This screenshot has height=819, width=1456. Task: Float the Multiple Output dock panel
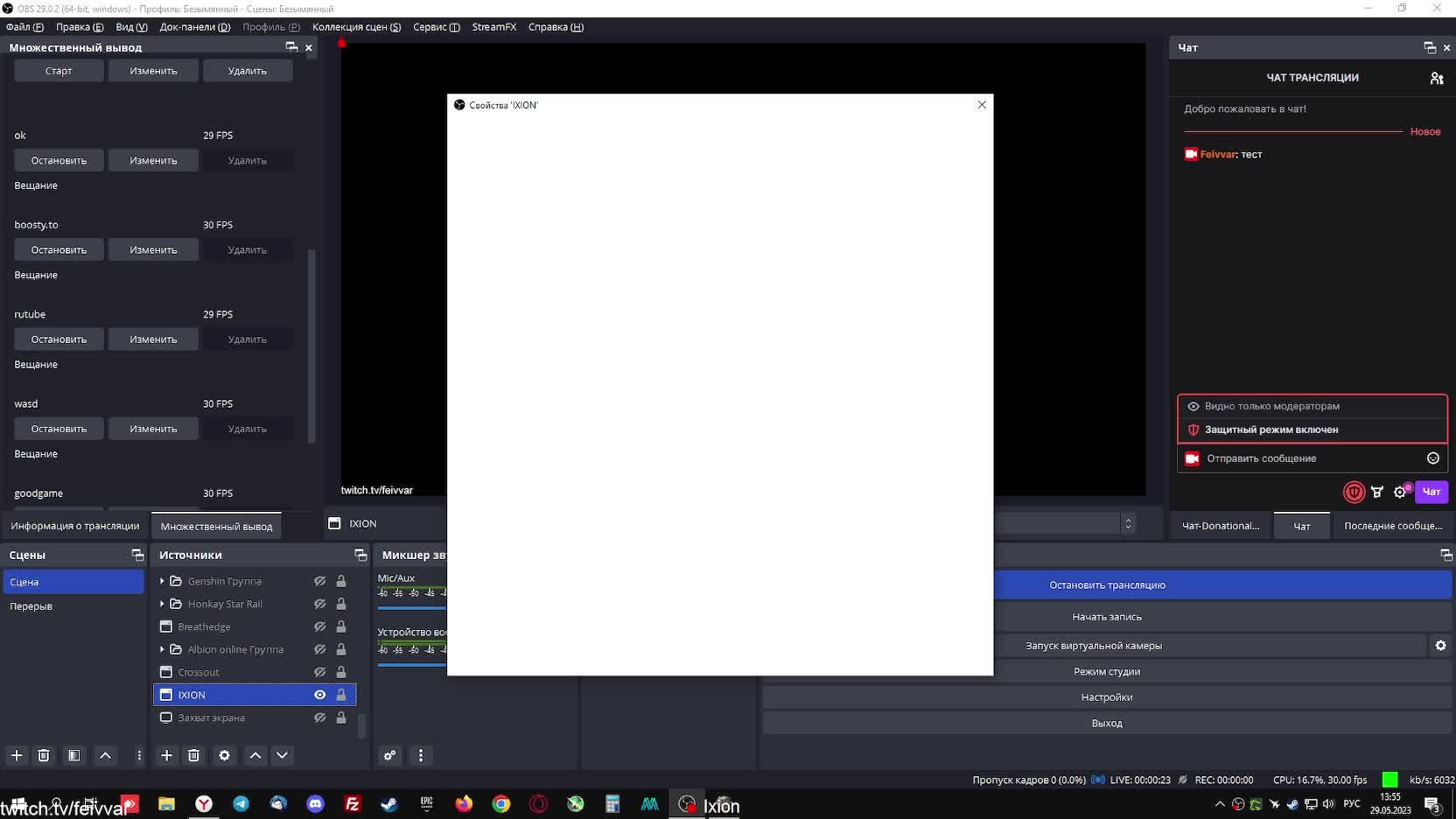(x=291, y=47)
